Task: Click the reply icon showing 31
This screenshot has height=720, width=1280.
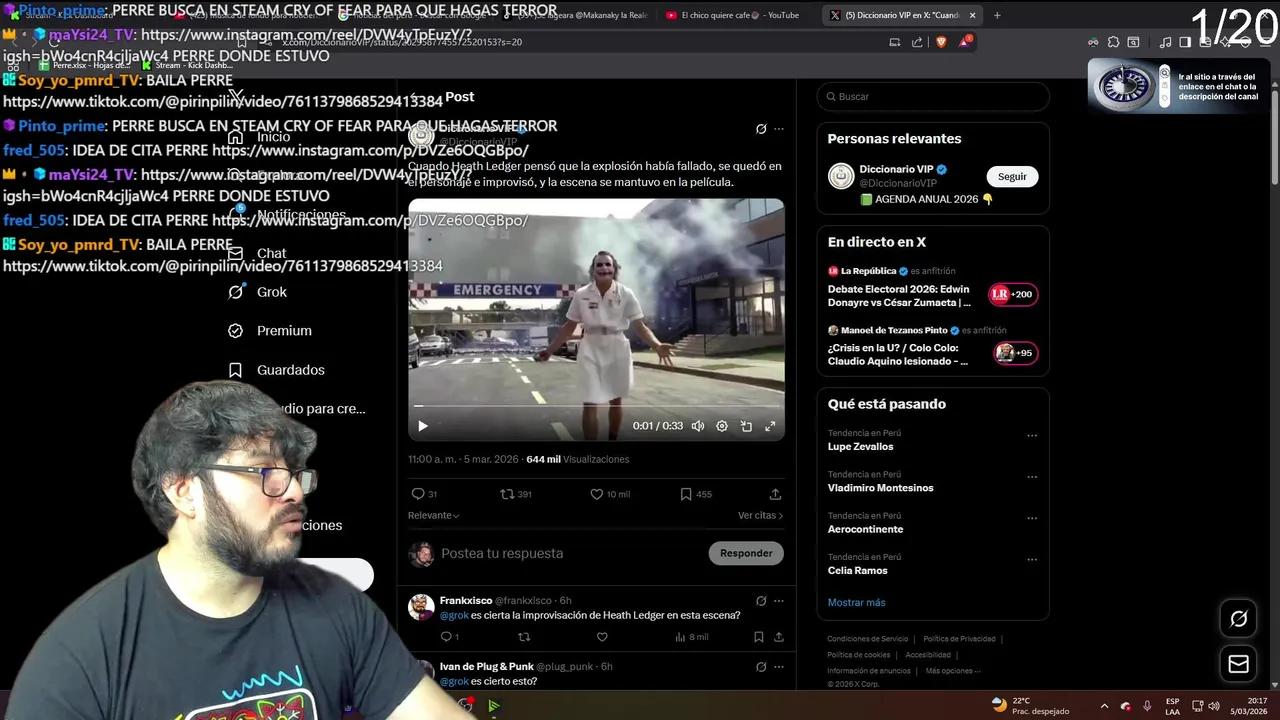Action: point(424,494)
